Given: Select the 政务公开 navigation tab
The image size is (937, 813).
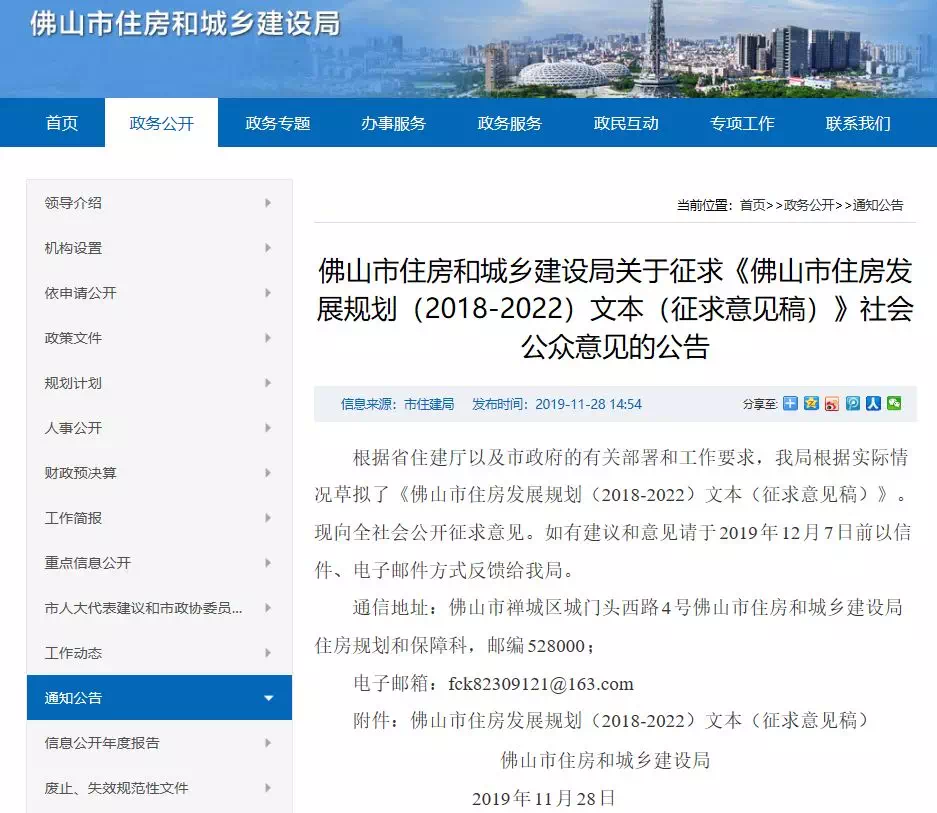Looking at the screenshot, I should point(161,123).
